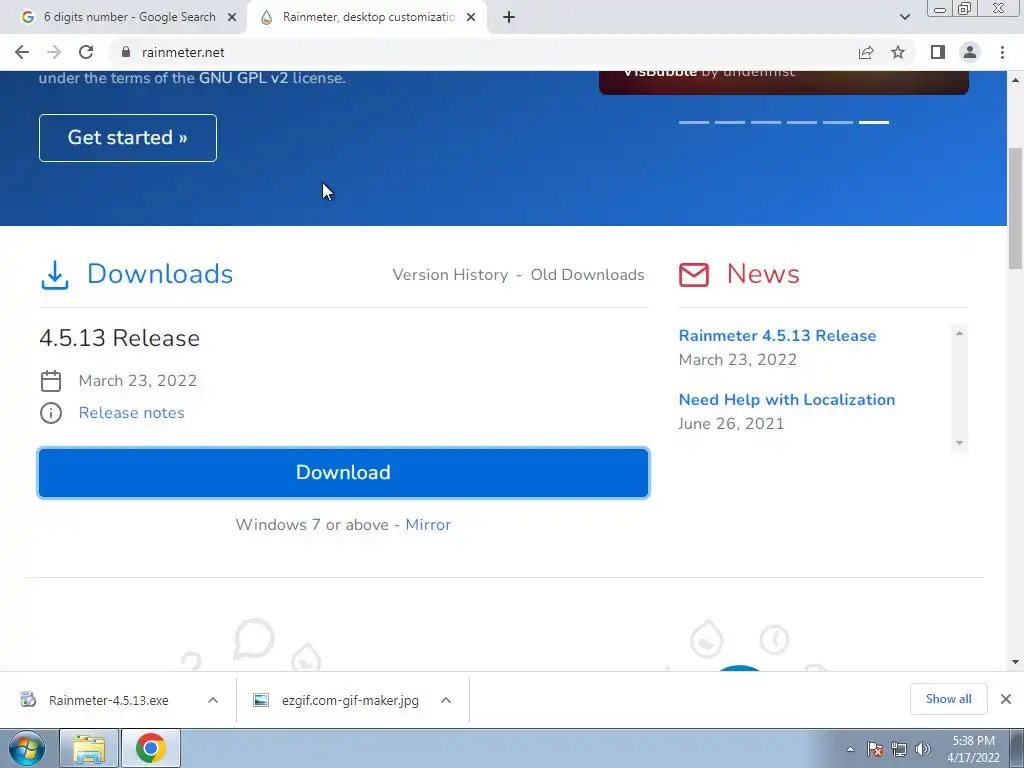Open Old Downloads link

tap(587, 275)
